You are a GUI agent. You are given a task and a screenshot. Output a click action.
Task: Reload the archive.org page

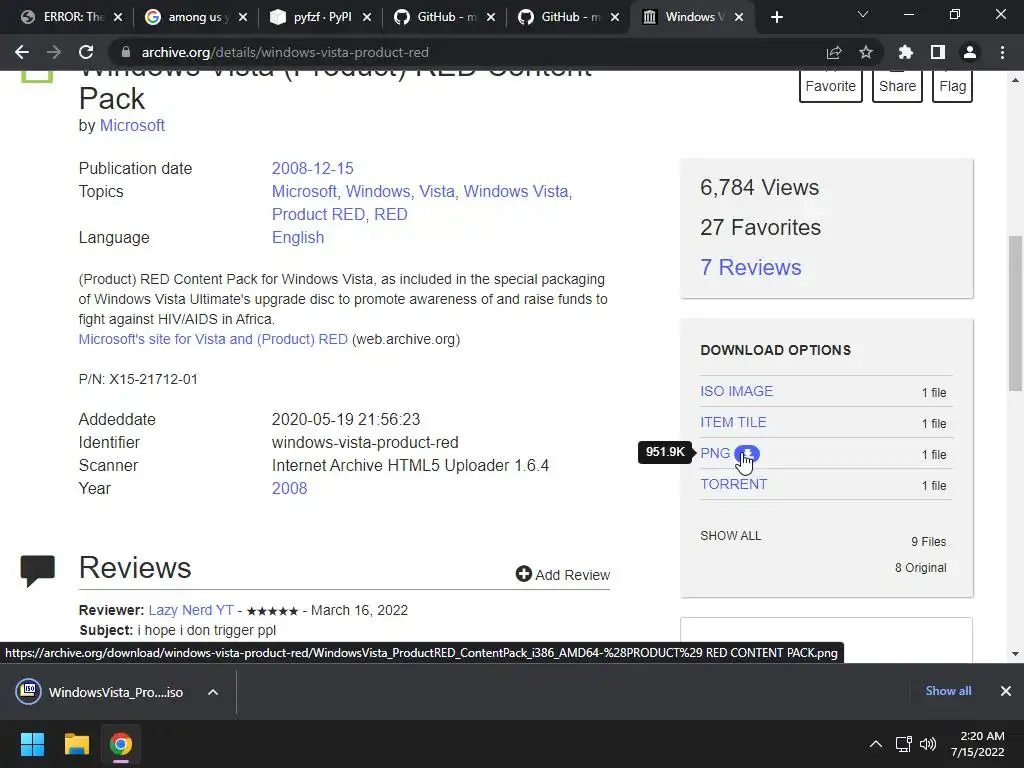click(86, 52)
